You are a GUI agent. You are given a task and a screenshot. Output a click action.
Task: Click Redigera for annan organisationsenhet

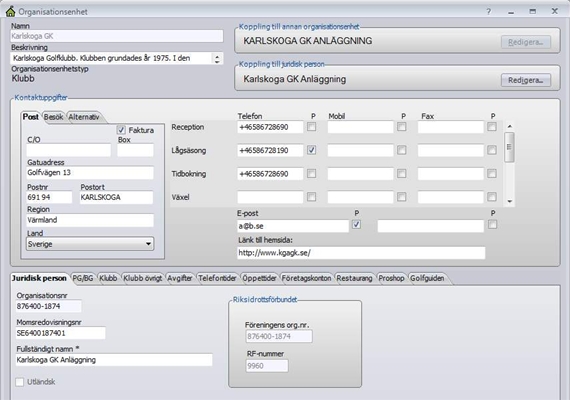(x=526, y=42)
